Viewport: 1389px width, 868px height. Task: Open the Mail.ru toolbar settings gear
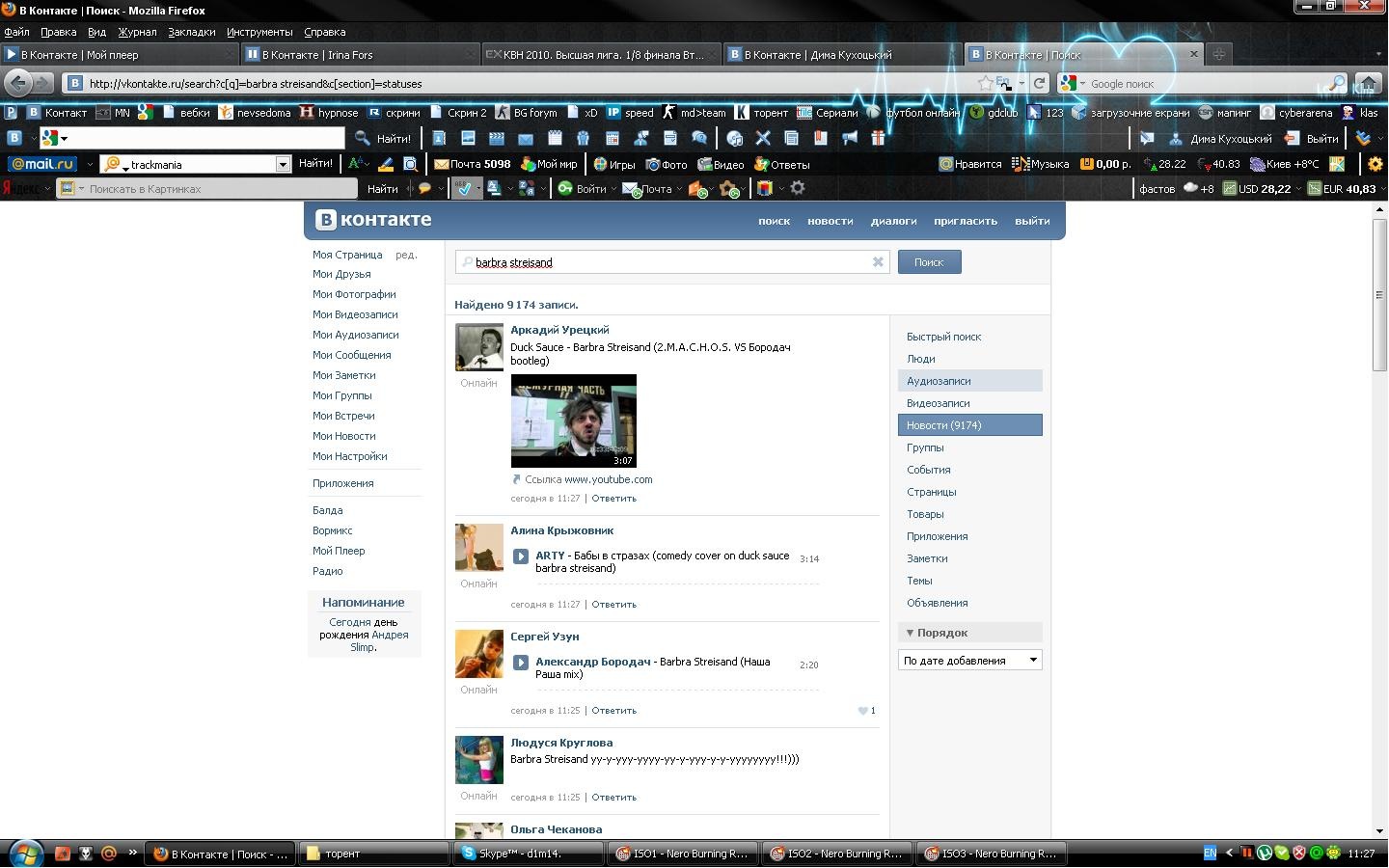[x=1375, y=164]
